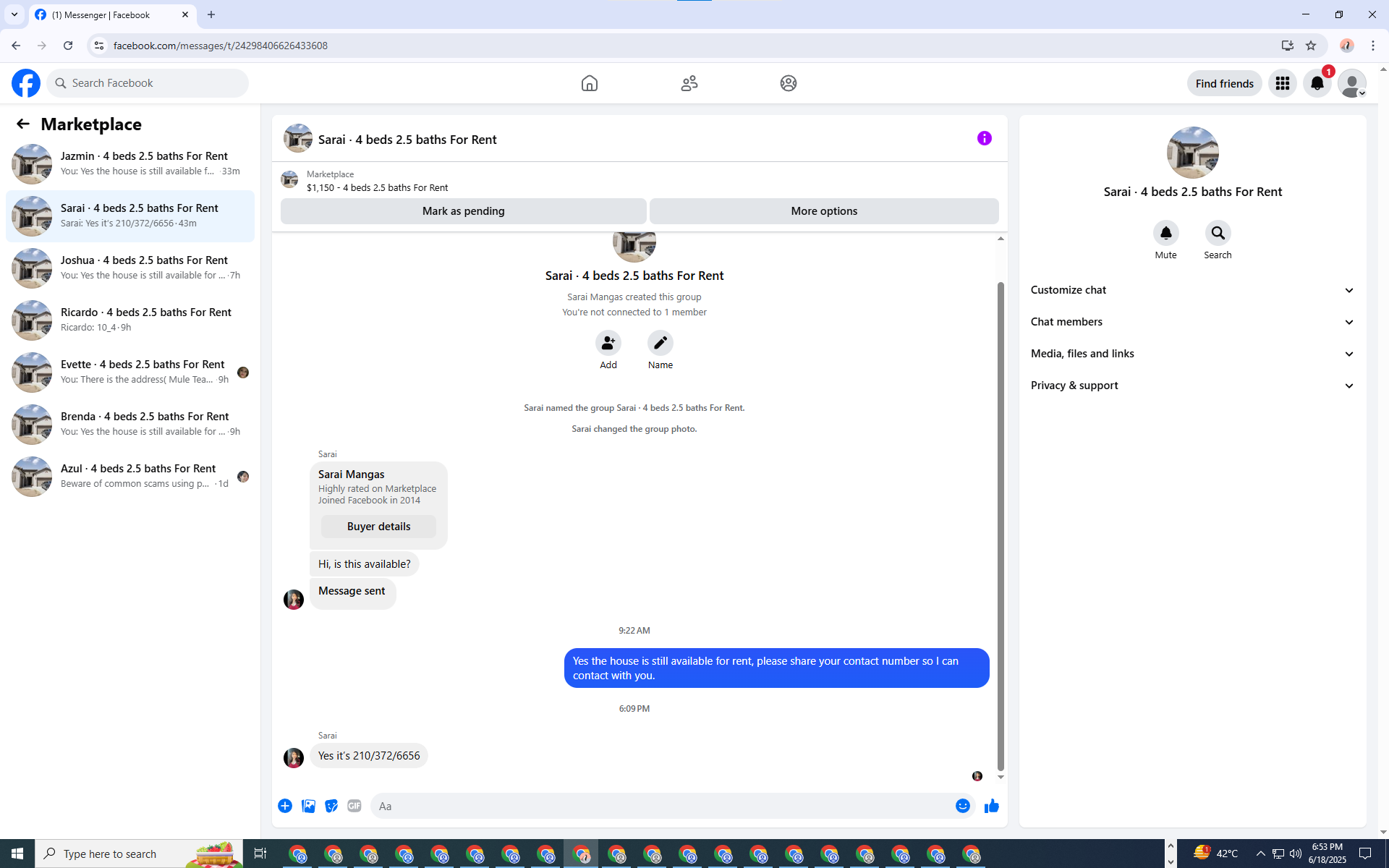1389x868 pixels.
Task: Show hidden system tray icons
Action: pyautogui.click(x=1261, y=854)
